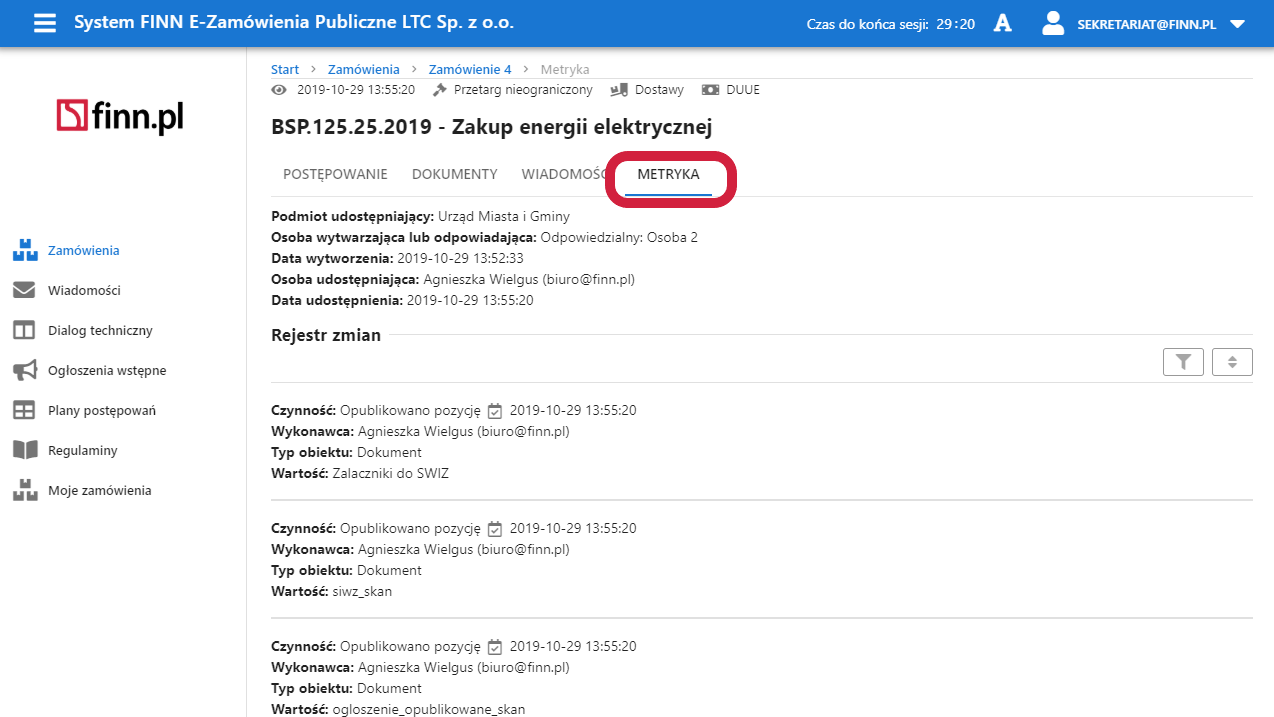Click the System FINN E-Zamówienia Publiczne header title
Screen dimensions: 1274x717
pyautogui.click(x=294, y=23)
